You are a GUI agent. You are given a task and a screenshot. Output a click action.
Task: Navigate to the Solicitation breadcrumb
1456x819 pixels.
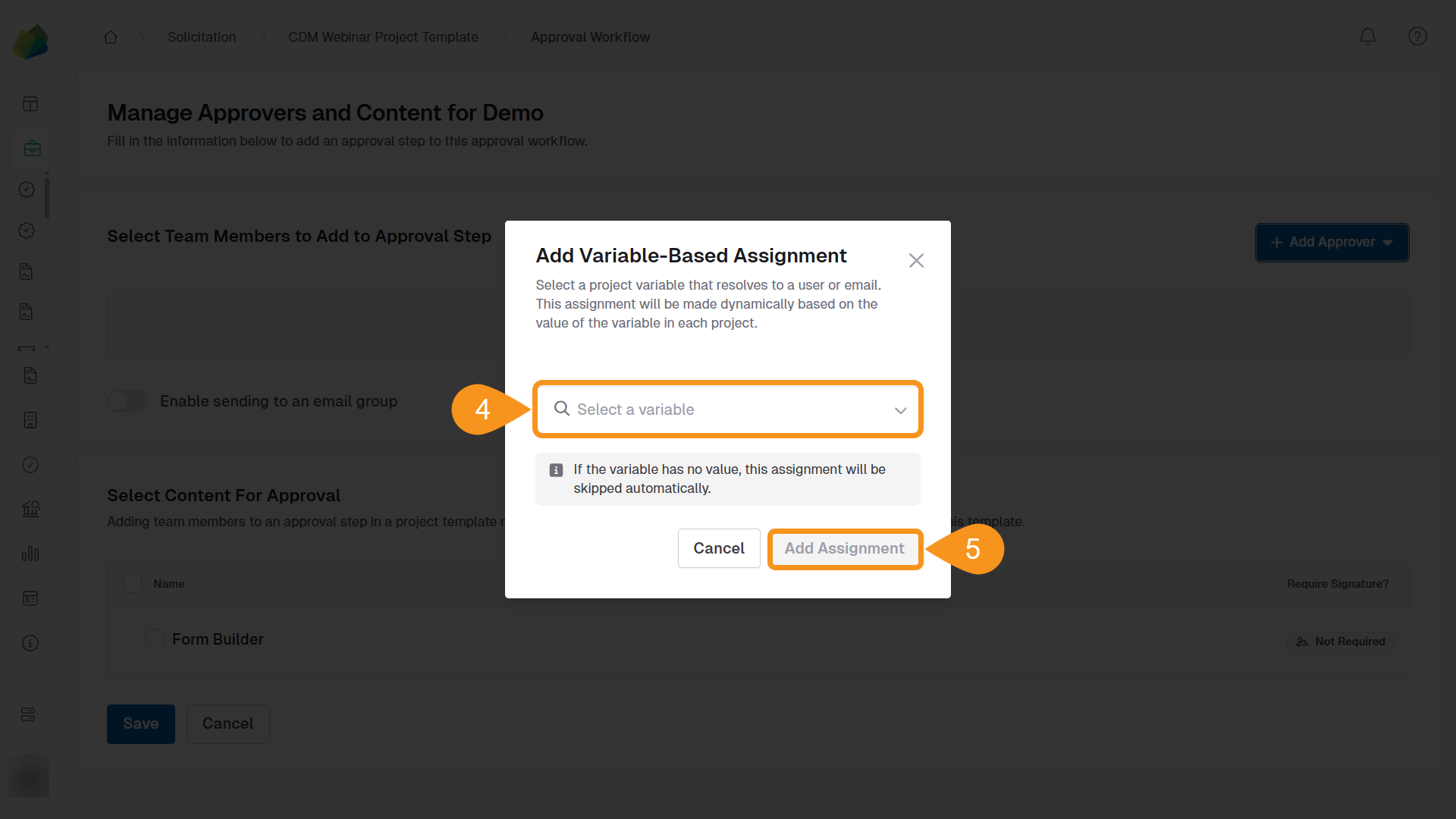202,36
